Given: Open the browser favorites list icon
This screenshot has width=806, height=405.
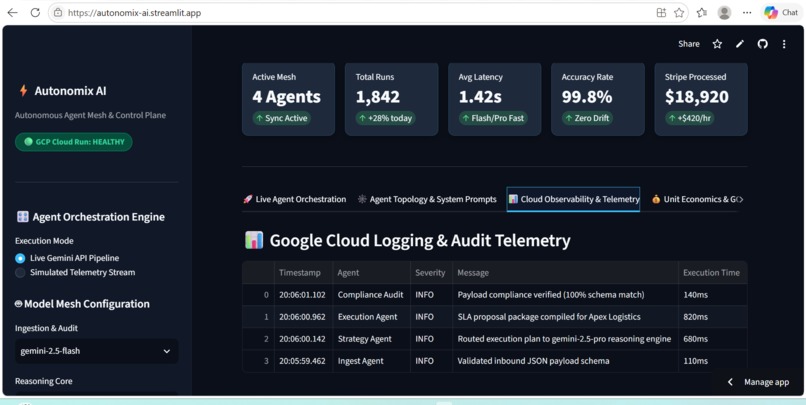Looking at the screenshot, I should pos(702,13).
